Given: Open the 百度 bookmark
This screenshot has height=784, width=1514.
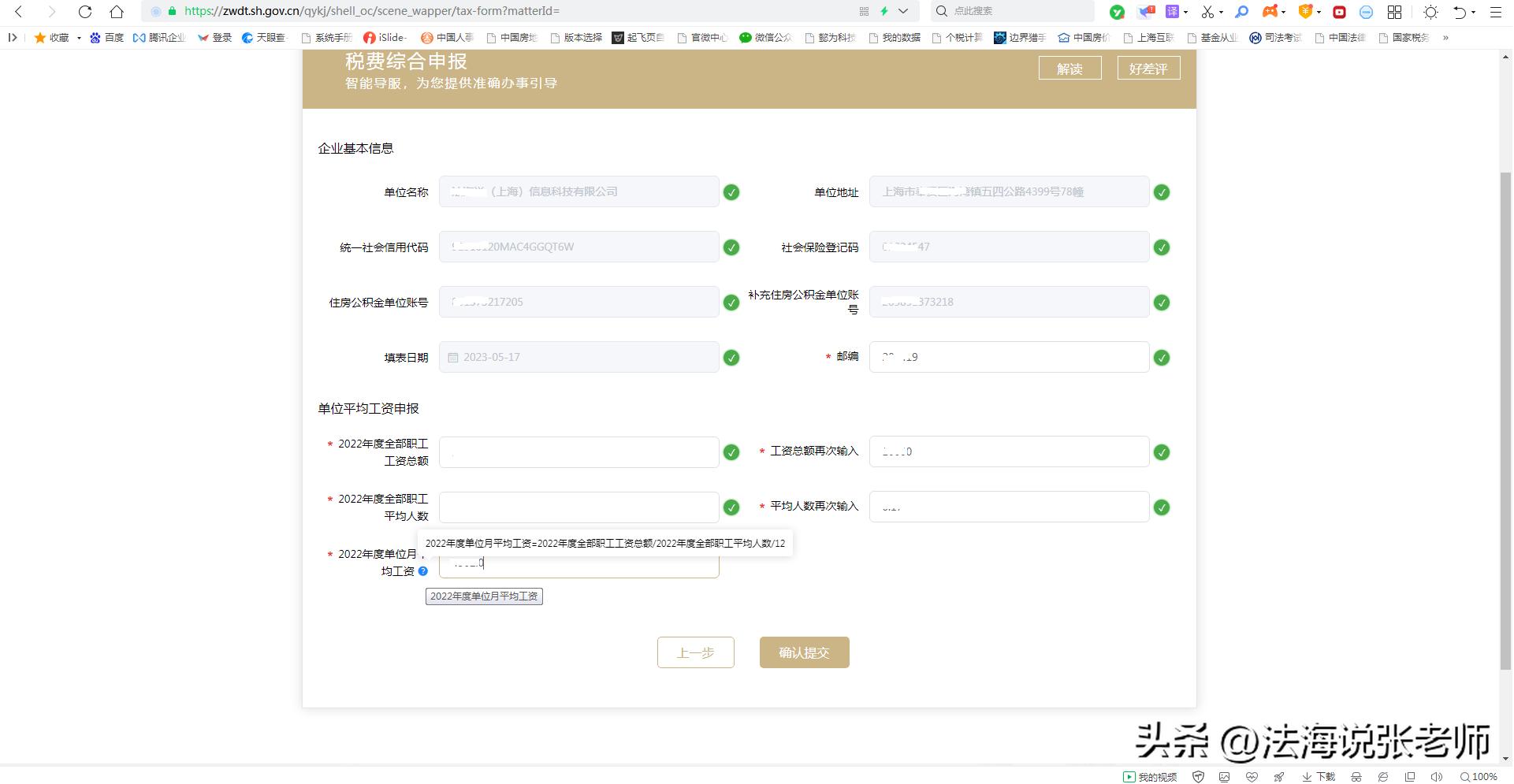Looking at the screenshot, I should [x=108, y=37].
